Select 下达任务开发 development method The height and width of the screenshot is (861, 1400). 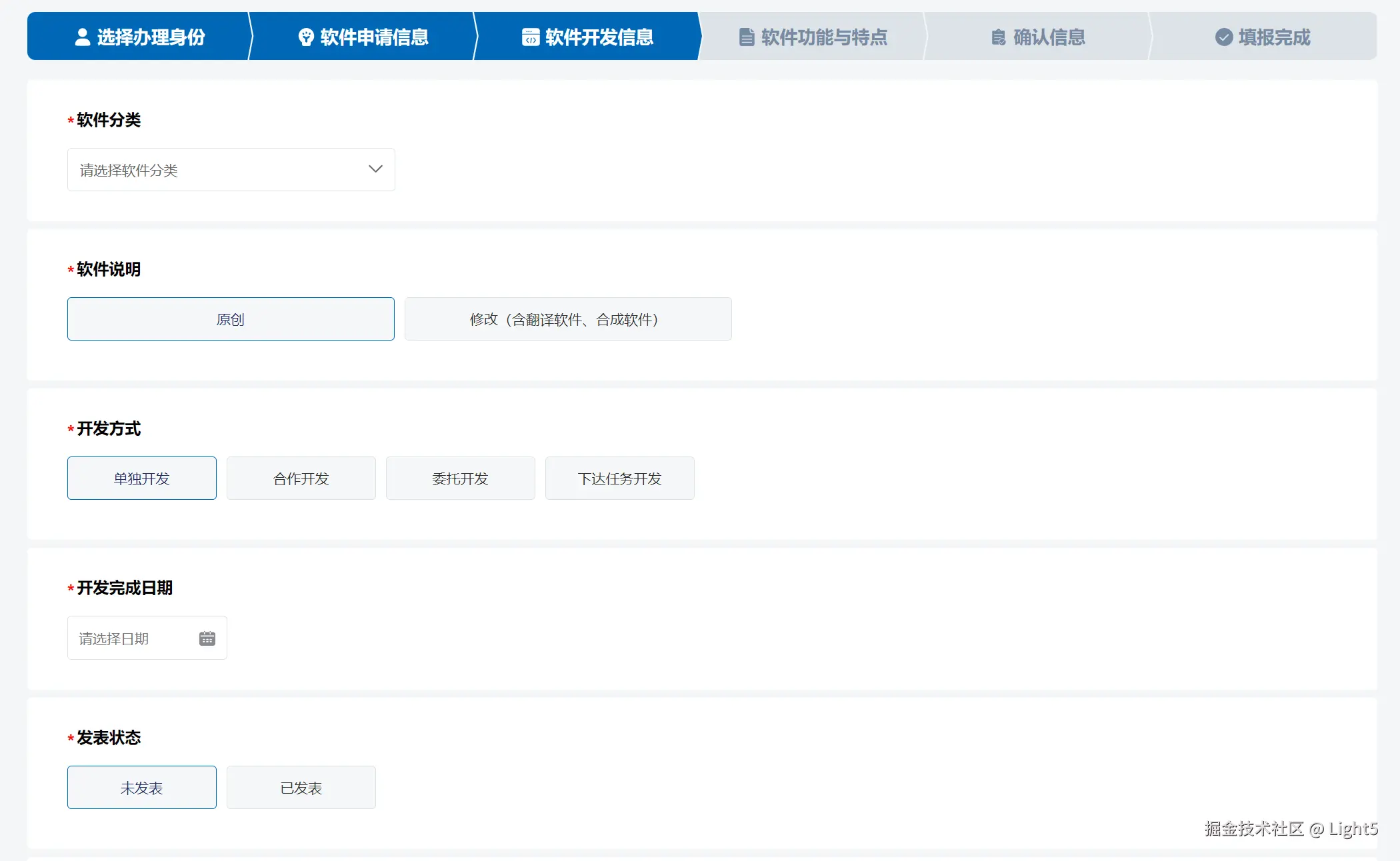point(619,478)
